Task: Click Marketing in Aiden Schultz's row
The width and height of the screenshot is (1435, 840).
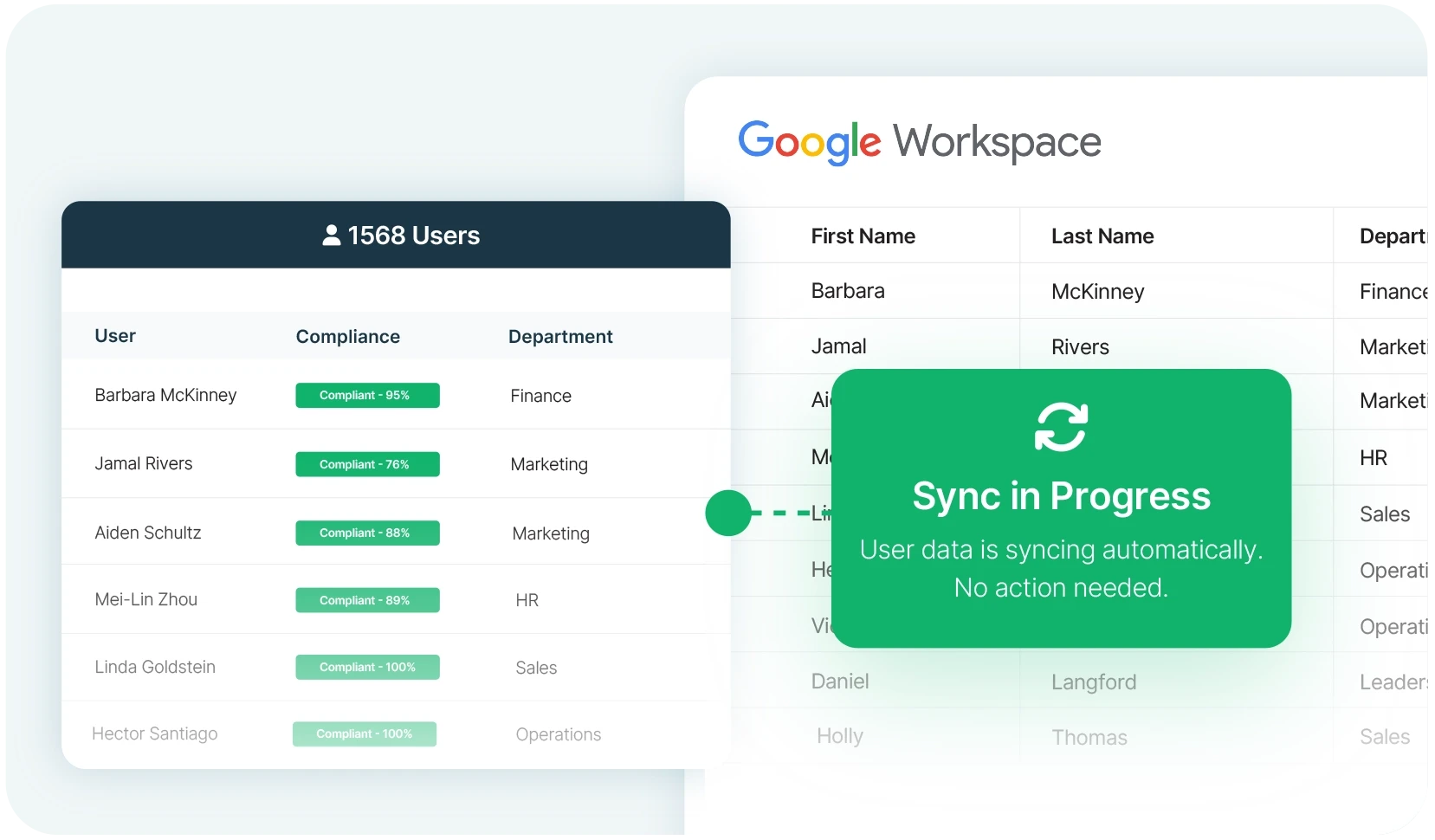Action: point(551,533)
